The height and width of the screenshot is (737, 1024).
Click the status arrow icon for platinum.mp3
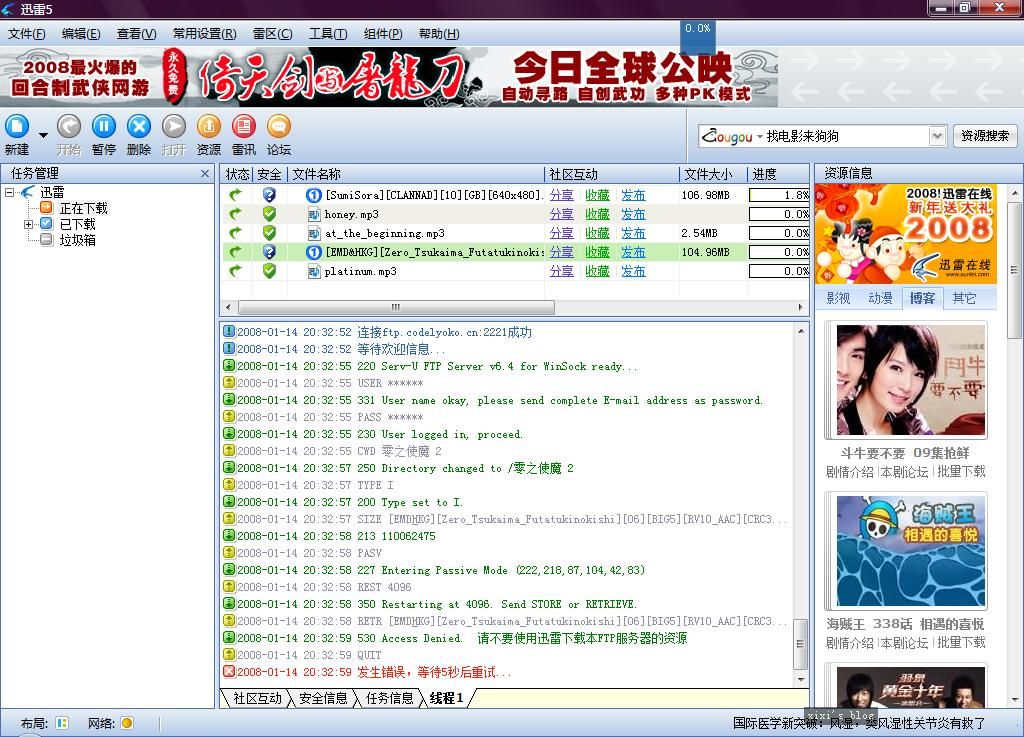236,270
